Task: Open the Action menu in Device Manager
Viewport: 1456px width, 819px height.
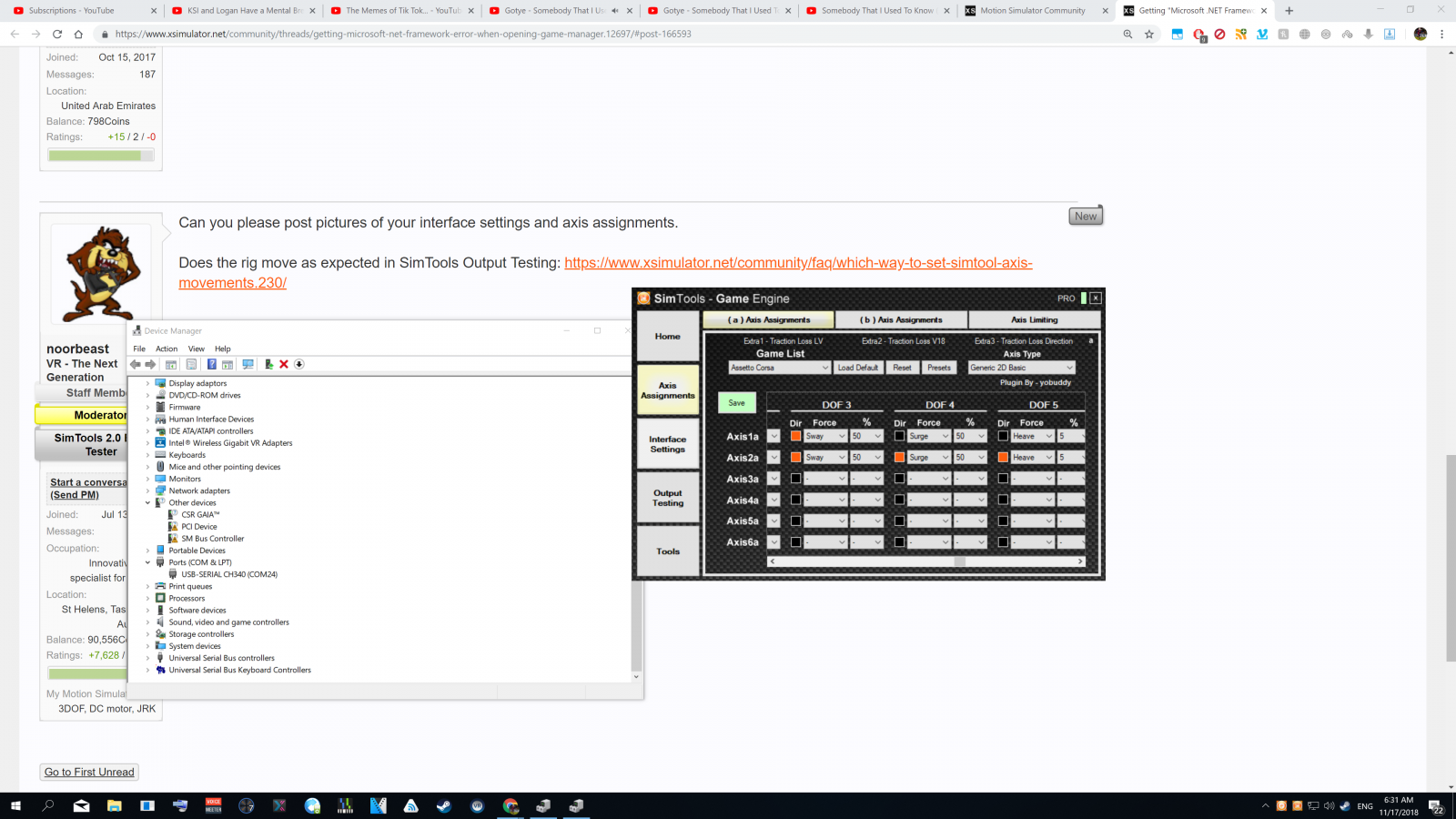Action: point(167,349)
